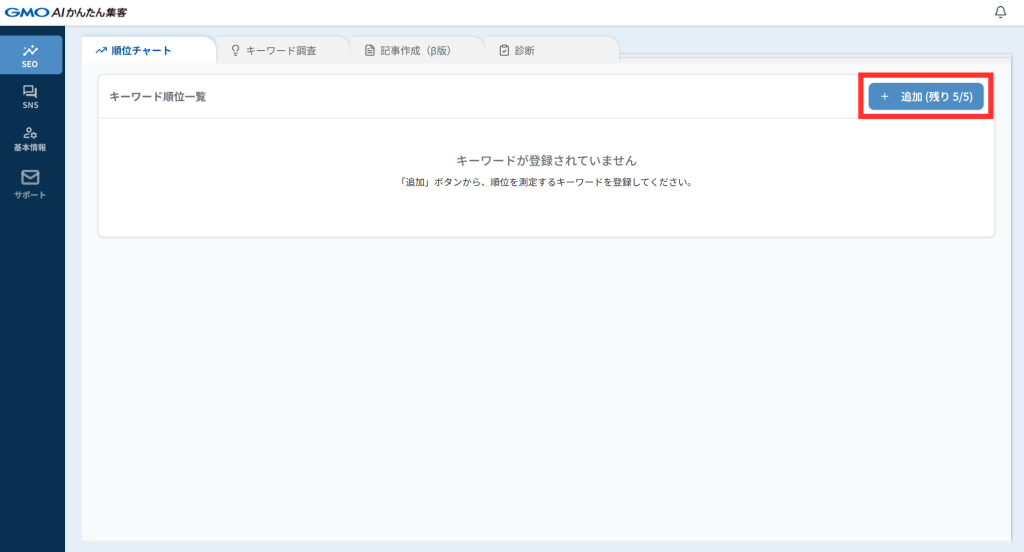
Task: Click the lightbulb icon on キーワード調査 tab
Action: click(236, 50)
